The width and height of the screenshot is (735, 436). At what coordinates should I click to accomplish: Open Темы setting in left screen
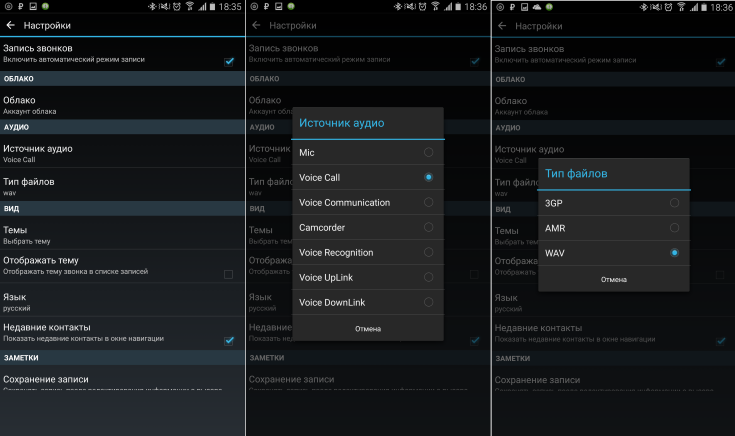(x=122, y=233)
